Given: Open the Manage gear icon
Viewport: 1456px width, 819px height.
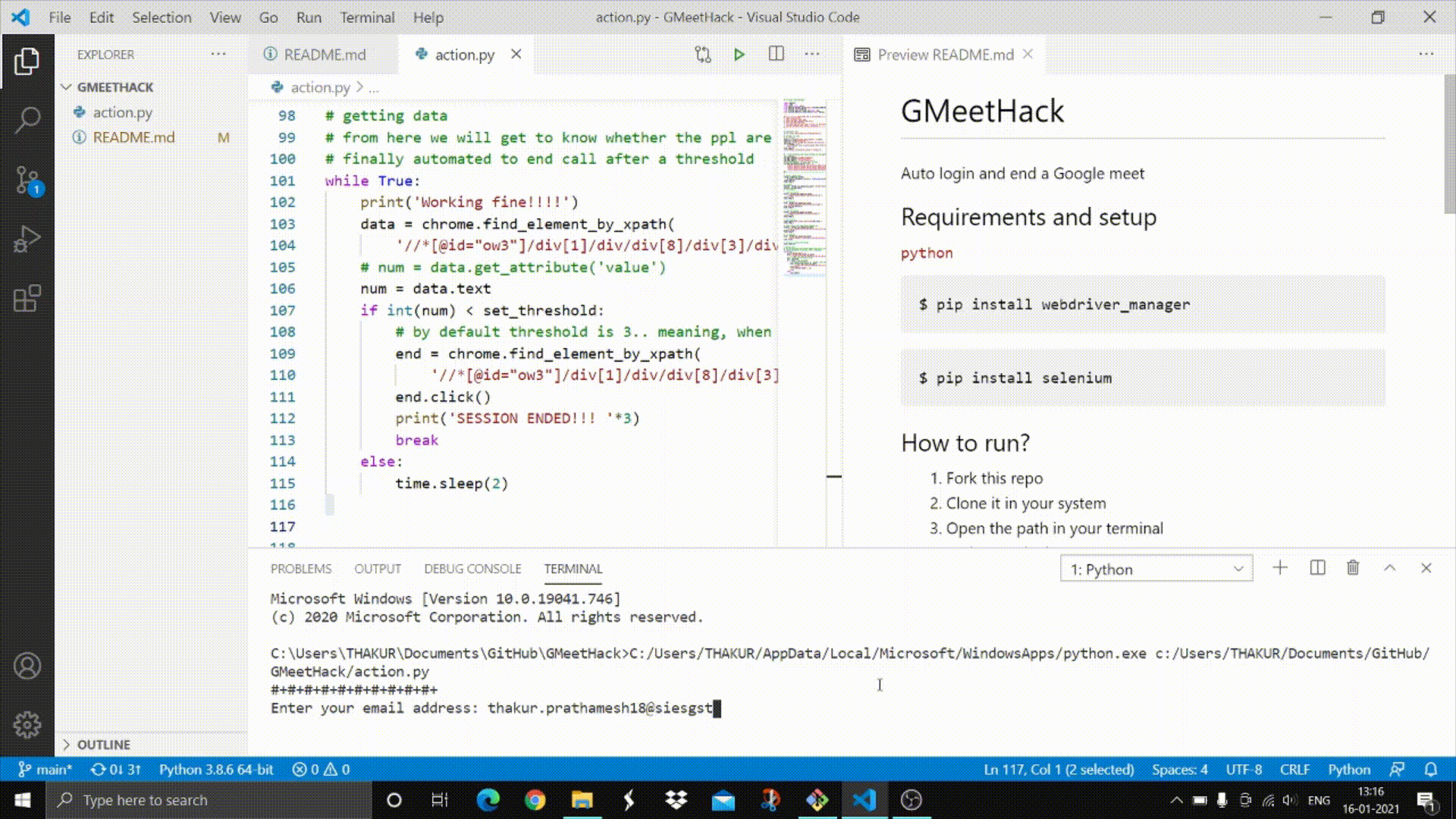Looking at the screenshot, I should tap(27, 725).
